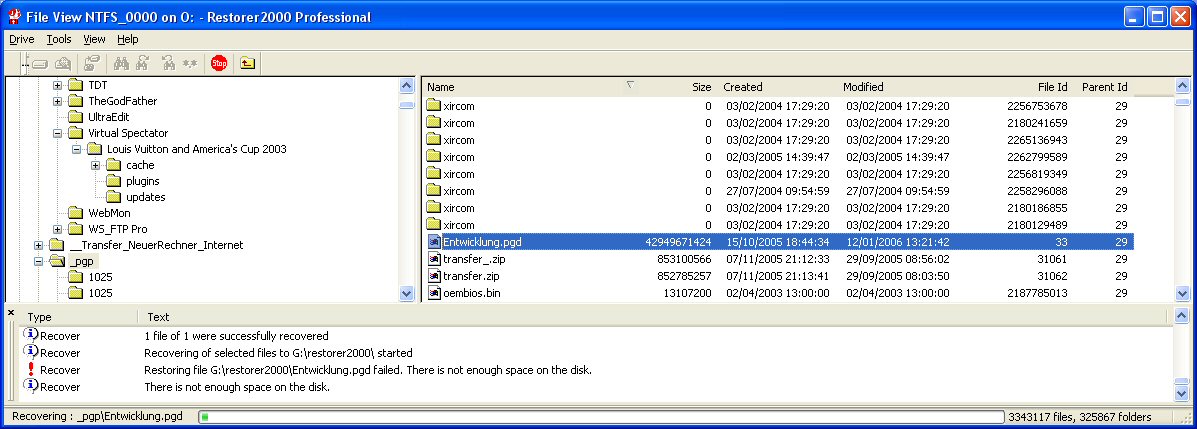
Task: Click the Find Previous toolbar icon
Action: pos(167,63)
